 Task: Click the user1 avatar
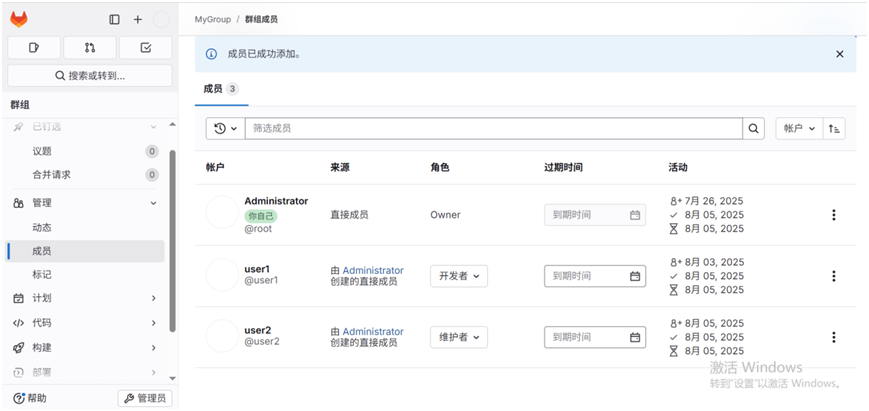[222, 275]
